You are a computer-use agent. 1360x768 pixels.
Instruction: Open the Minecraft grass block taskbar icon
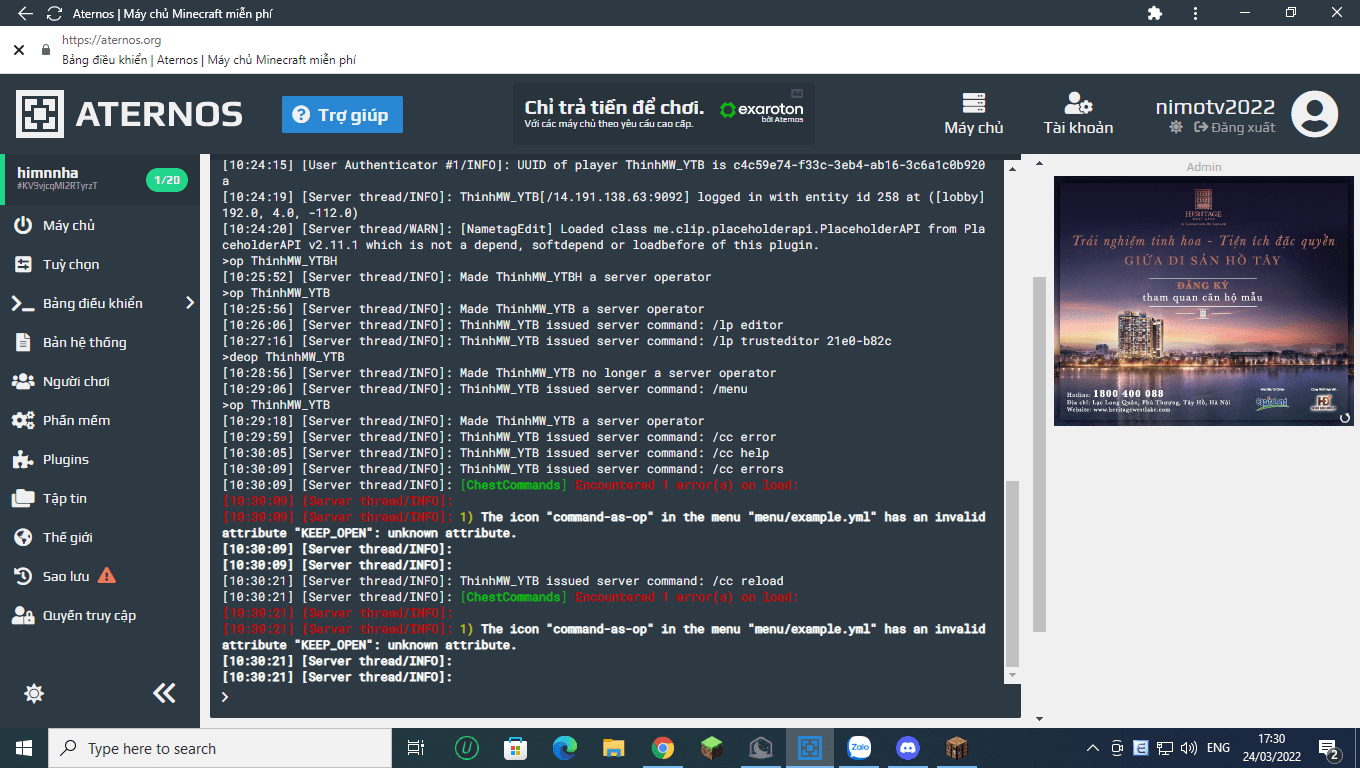[x=711, y=748]
